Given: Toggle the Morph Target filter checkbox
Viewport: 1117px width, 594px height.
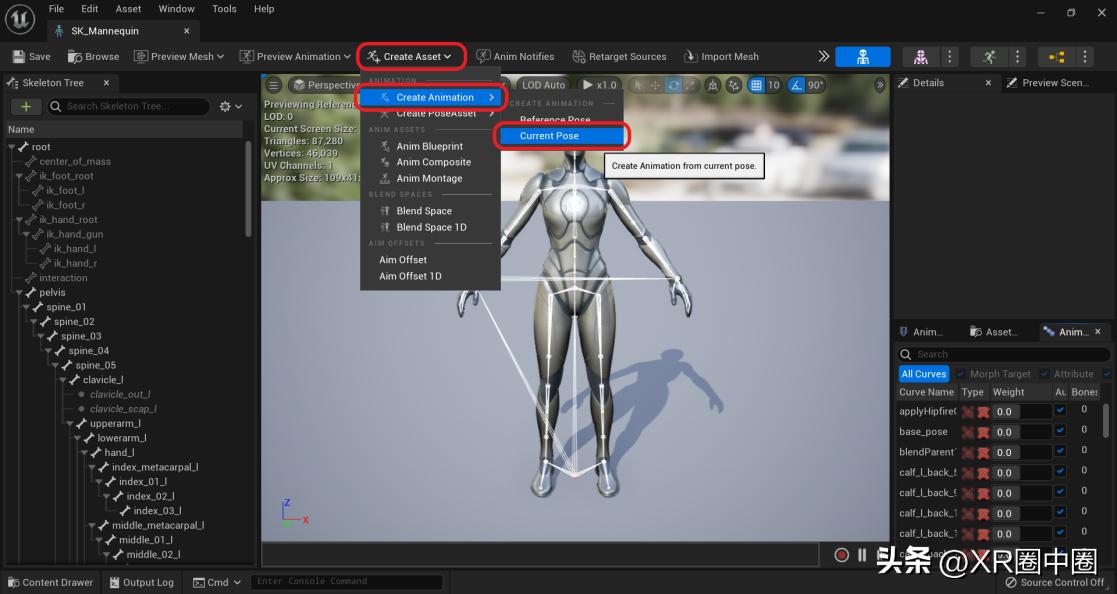Looking at the screenshot, I should click(961, 374).
